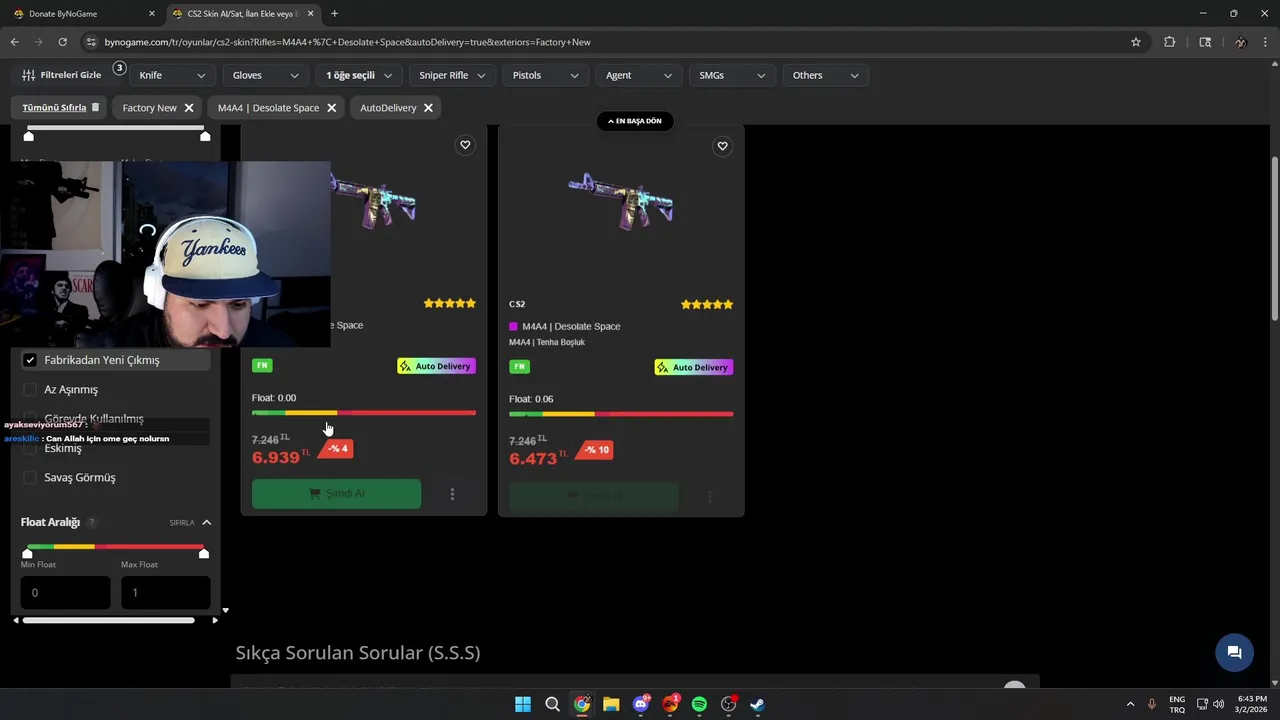Open Steam from the taskbar
1280x720 pixels.
pos(758,704)
